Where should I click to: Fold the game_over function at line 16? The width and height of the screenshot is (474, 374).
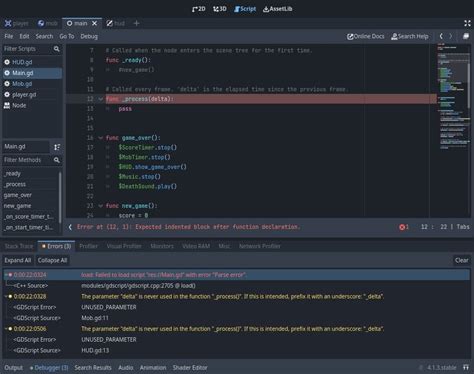click(x=100, y=138)
